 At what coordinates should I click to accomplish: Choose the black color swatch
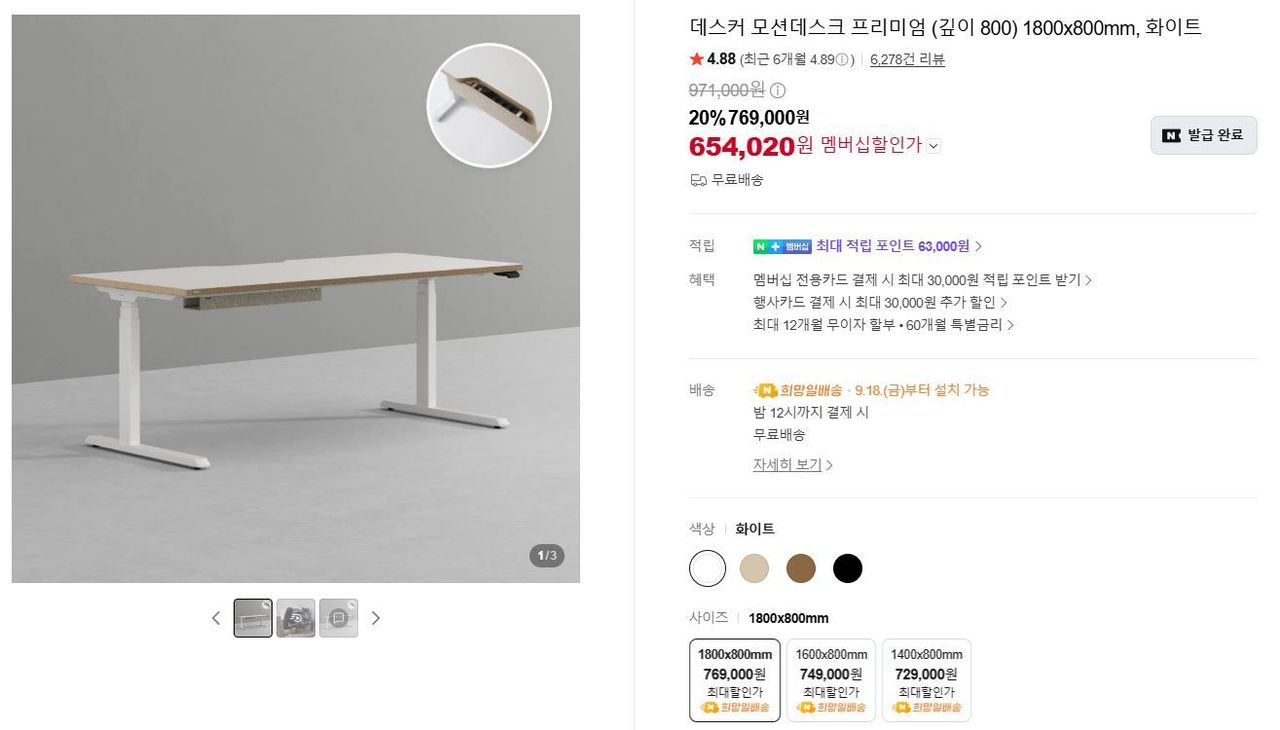(x=848, y=569)
